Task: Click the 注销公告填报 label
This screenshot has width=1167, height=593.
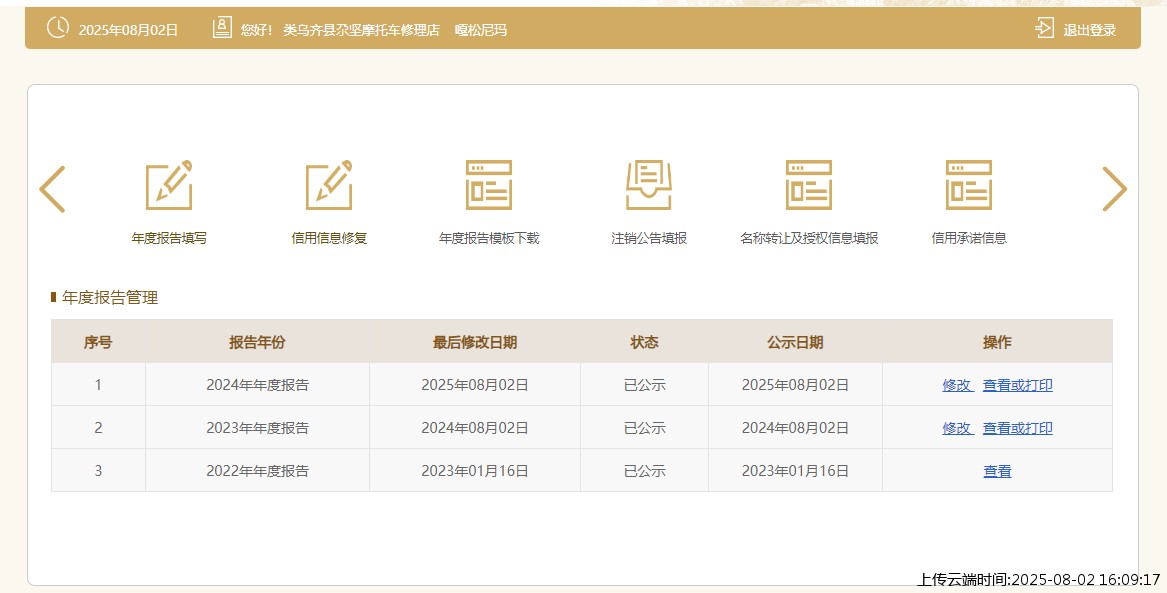Action: [649, 238]
